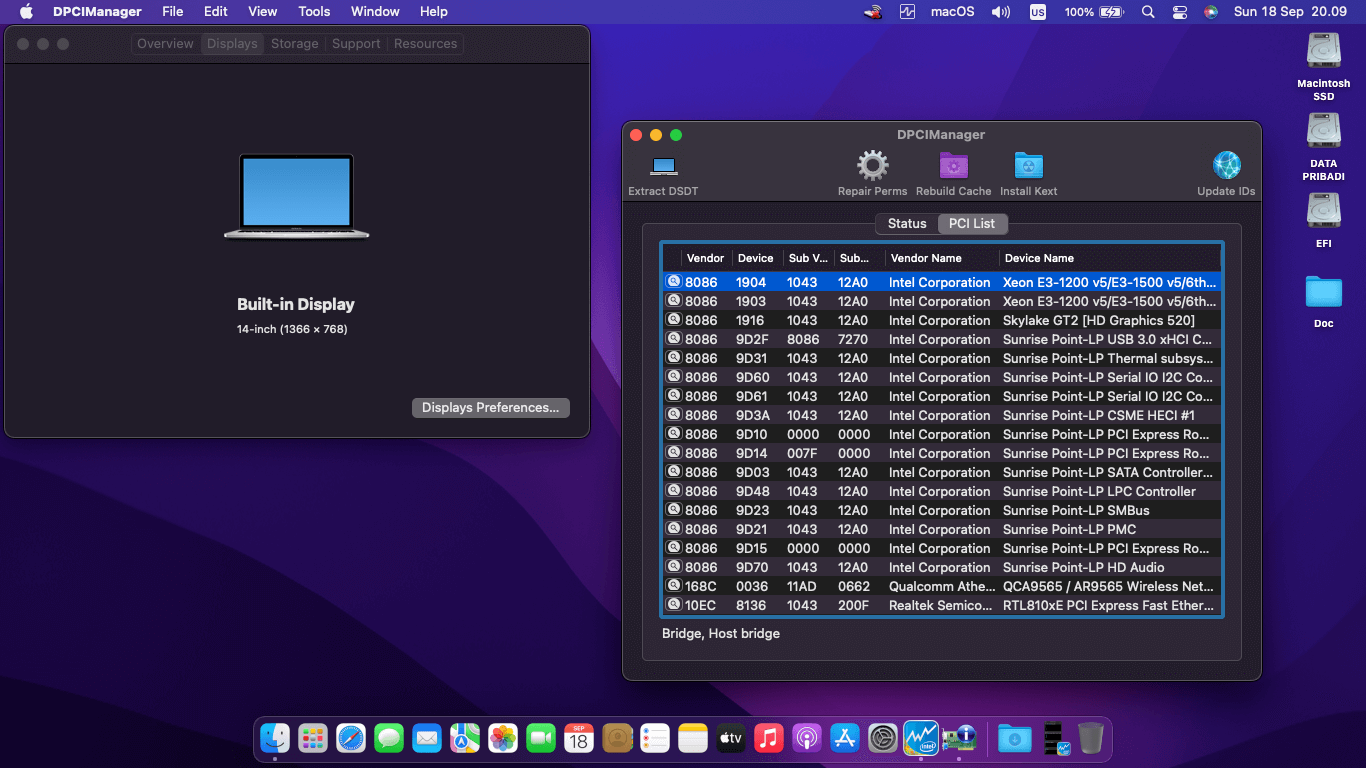This screenshot has height=768, width=1366.
Task: Click Intel Power Gadget icon in Dock
Action: tap(921, 738)
